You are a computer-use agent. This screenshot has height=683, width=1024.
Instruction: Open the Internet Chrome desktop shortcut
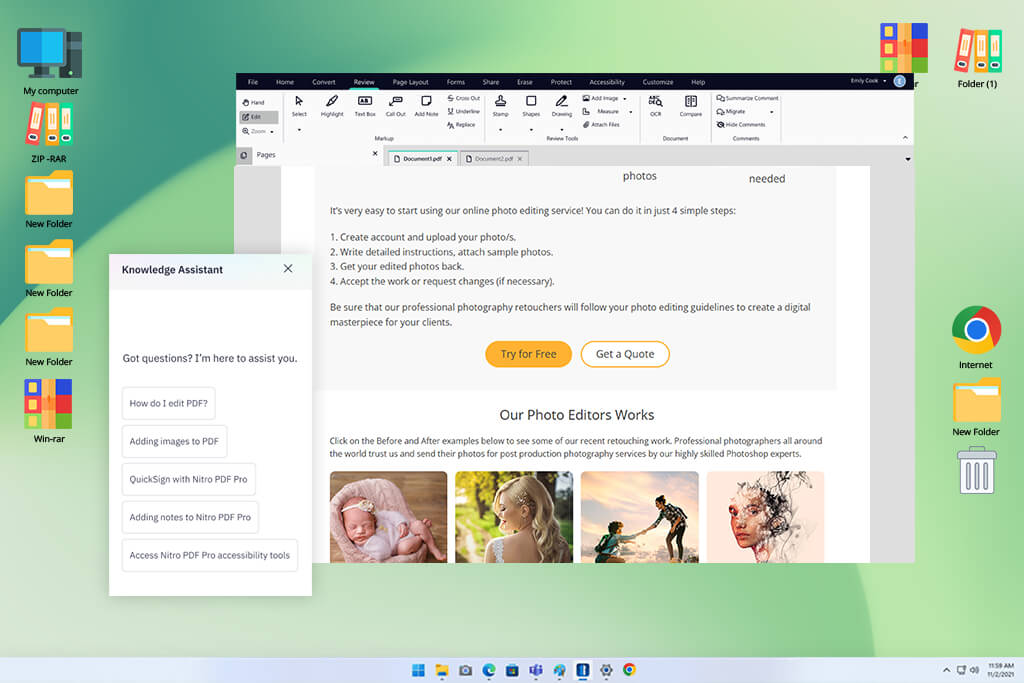point(976,338)
